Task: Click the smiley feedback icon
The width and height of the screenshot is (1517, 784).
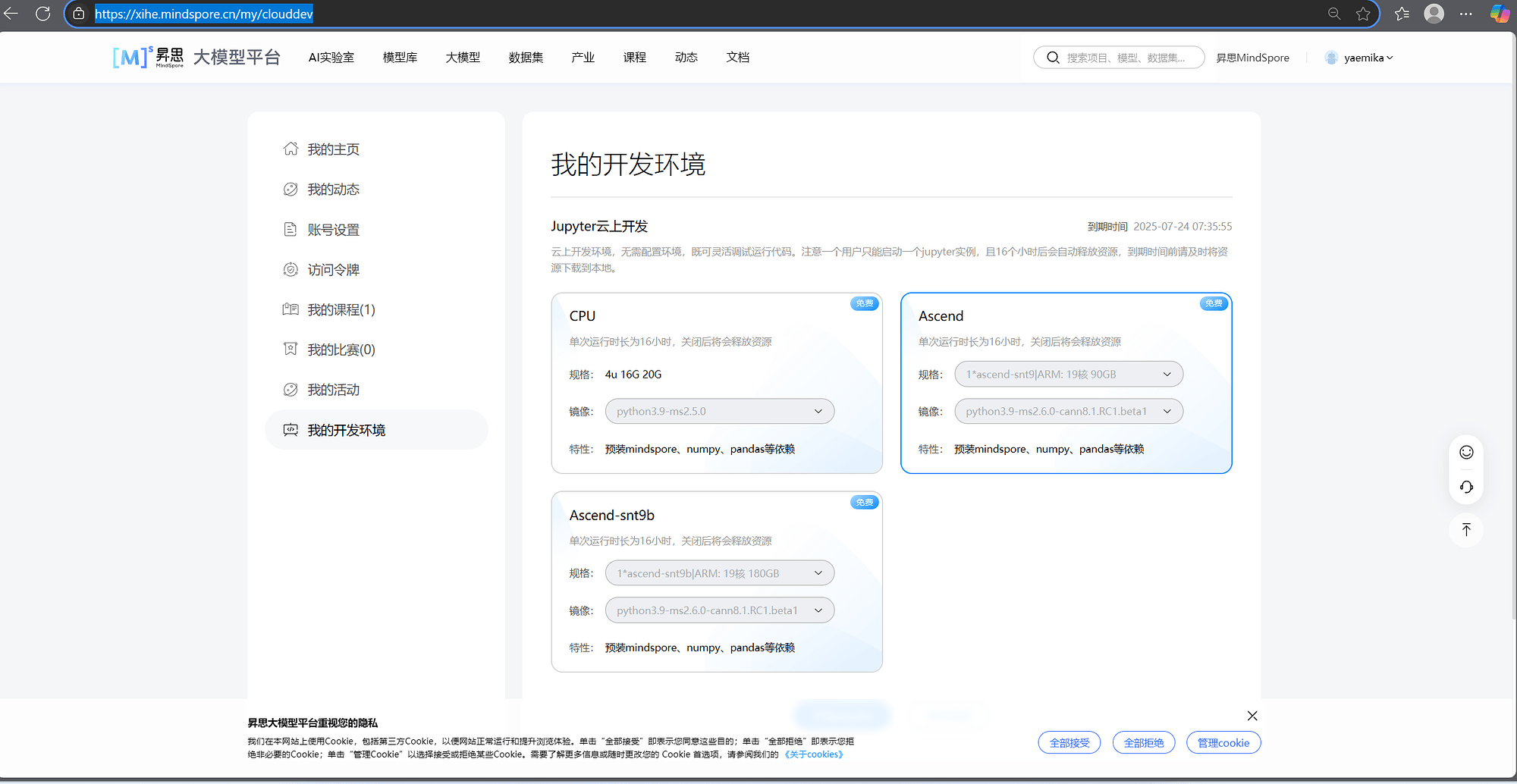Action: pos(1466,452)
